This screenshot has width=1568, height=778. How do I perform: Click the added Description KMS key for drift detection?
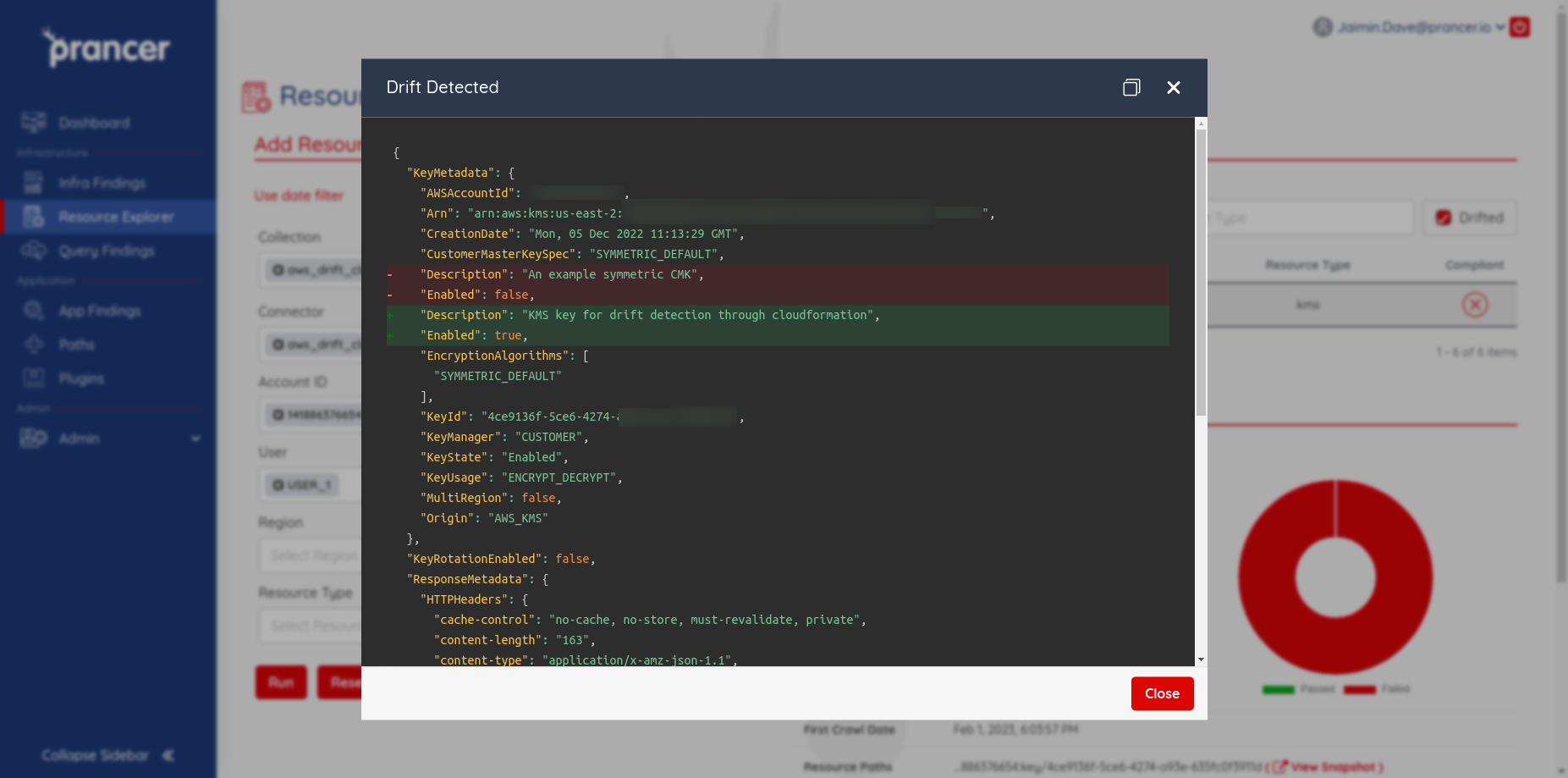click(x=778, y=315)
